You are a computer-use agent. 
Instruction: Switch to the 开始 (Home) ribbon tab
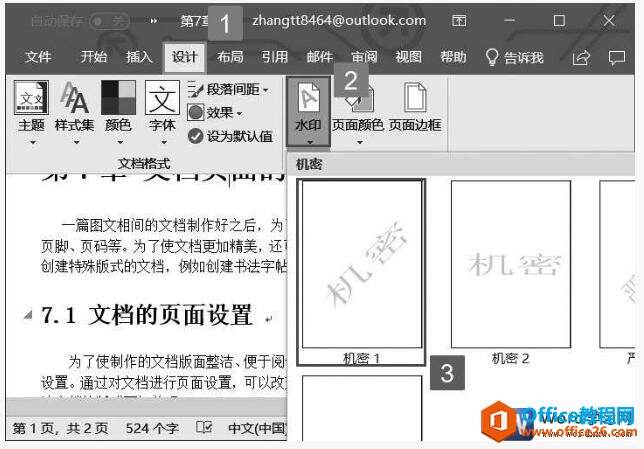pyautogui.click(x=94, y=57)
